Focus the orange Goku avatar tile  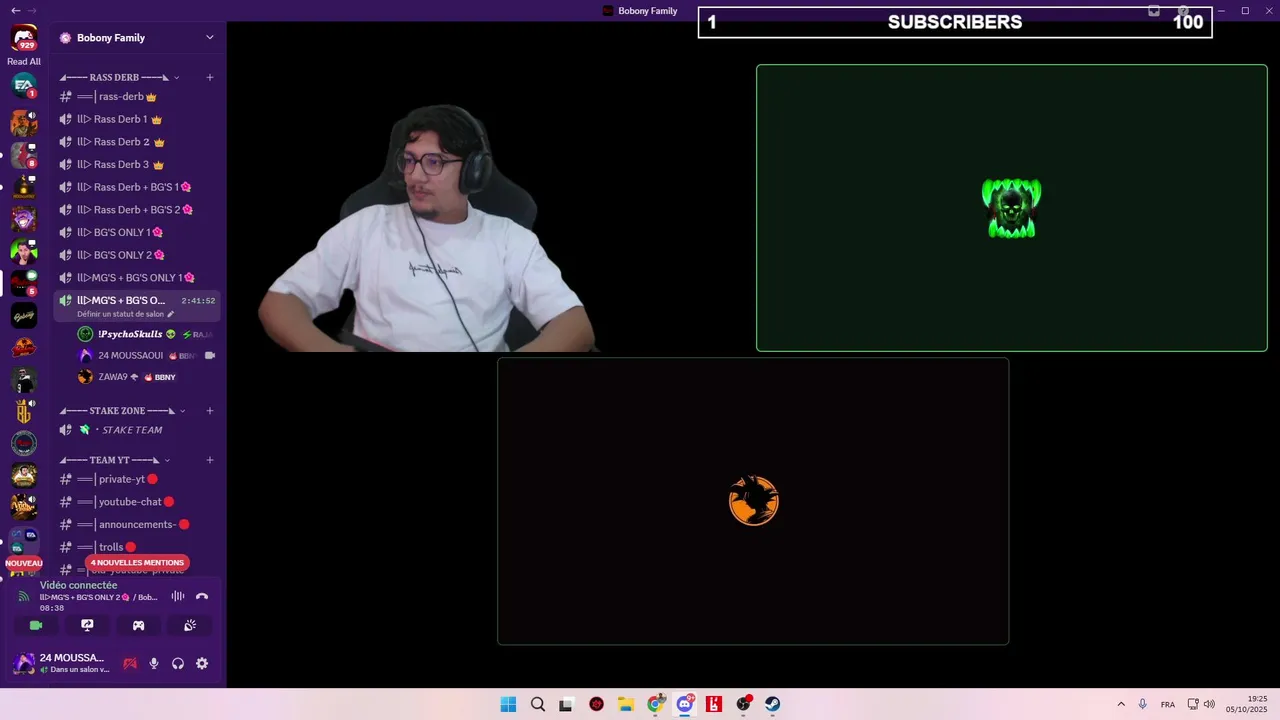[753, 501]
